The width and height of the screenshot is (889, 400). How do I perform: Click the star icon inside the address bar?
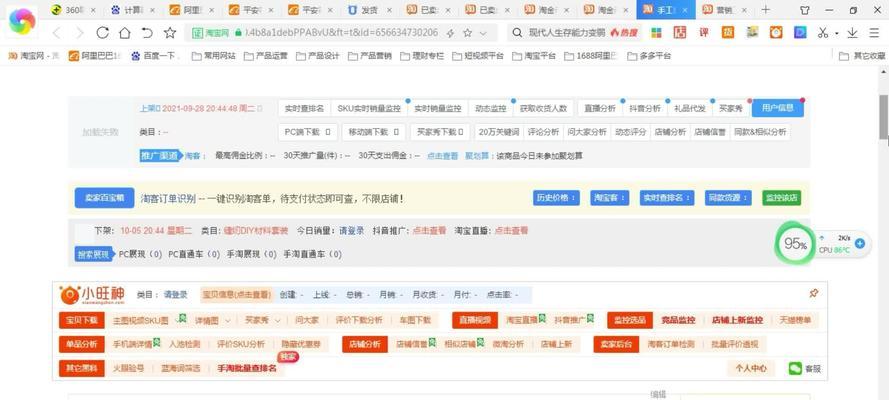pyautogui.click(x=467, y=33)
